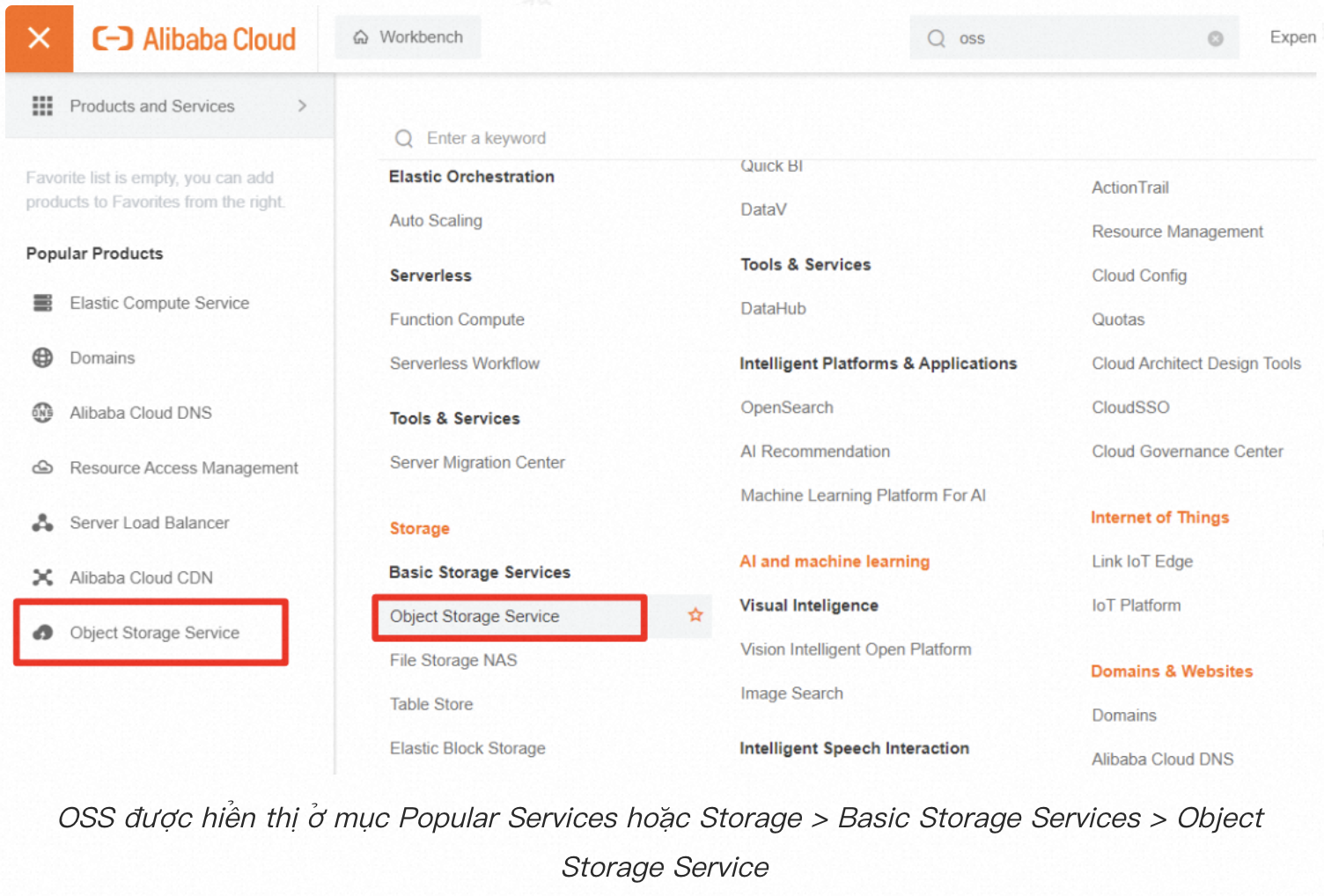
Task: Click the Elastic Compute Service icon
Action: pos(42,303)
